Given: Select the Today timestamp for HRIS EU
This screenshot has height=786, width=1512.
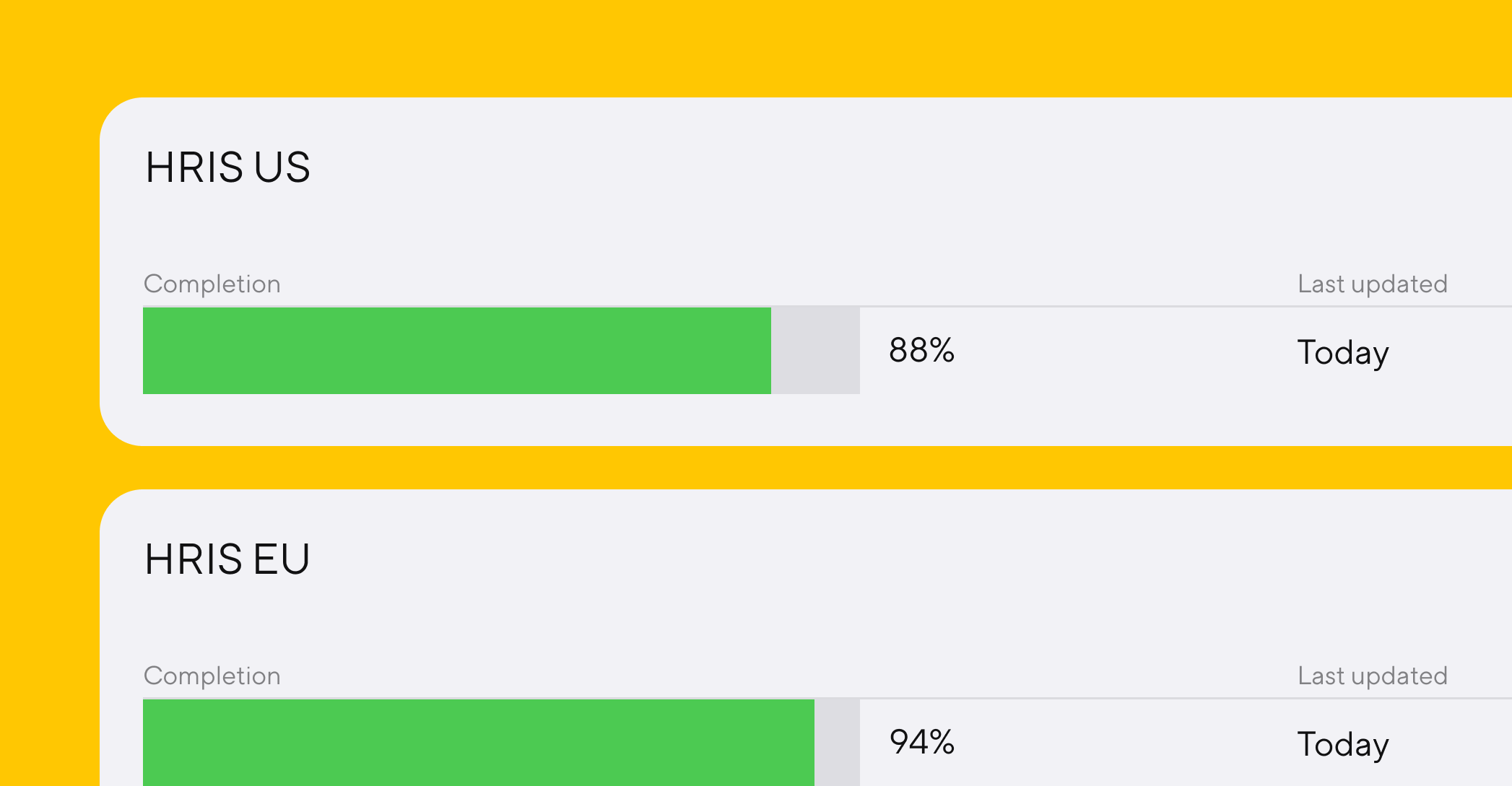Looking at the screenshot, I should 1343,744.
